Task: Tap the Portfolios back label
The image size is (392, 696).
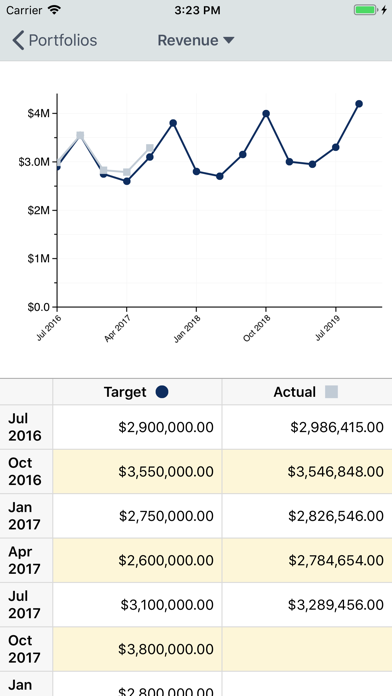Action: click(63, 40)
